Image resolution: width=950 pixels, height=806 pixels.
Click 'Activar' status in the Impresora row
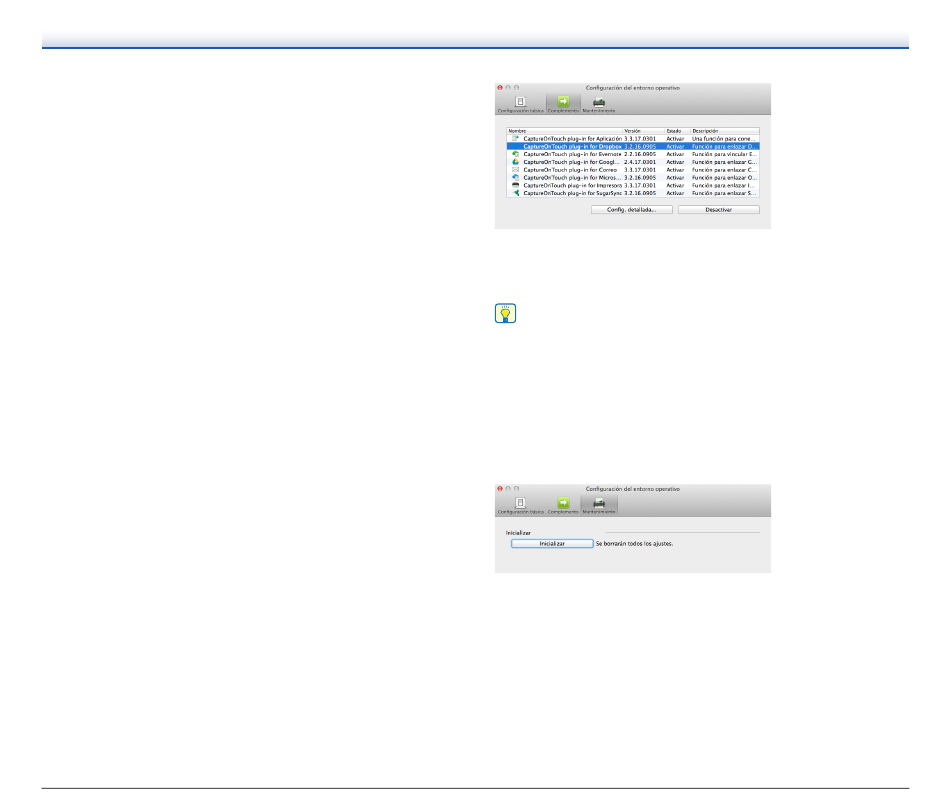click(675, 185)
